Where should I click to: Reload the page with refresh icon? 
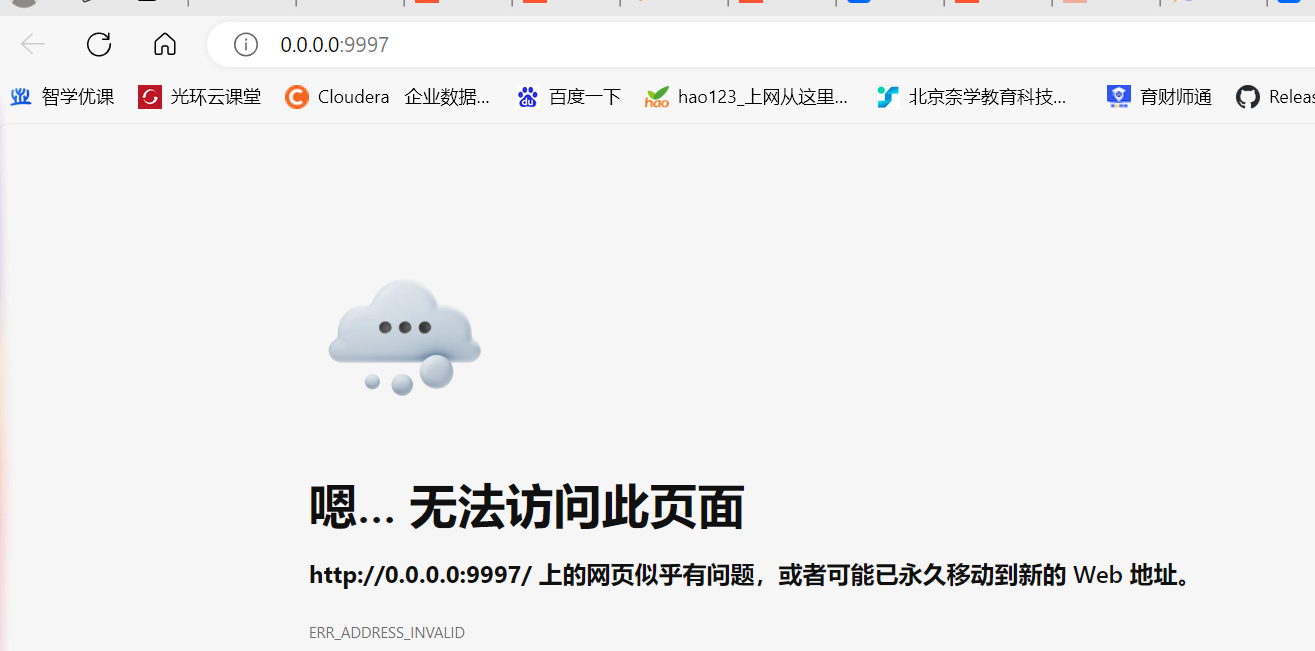pos(99,44)
